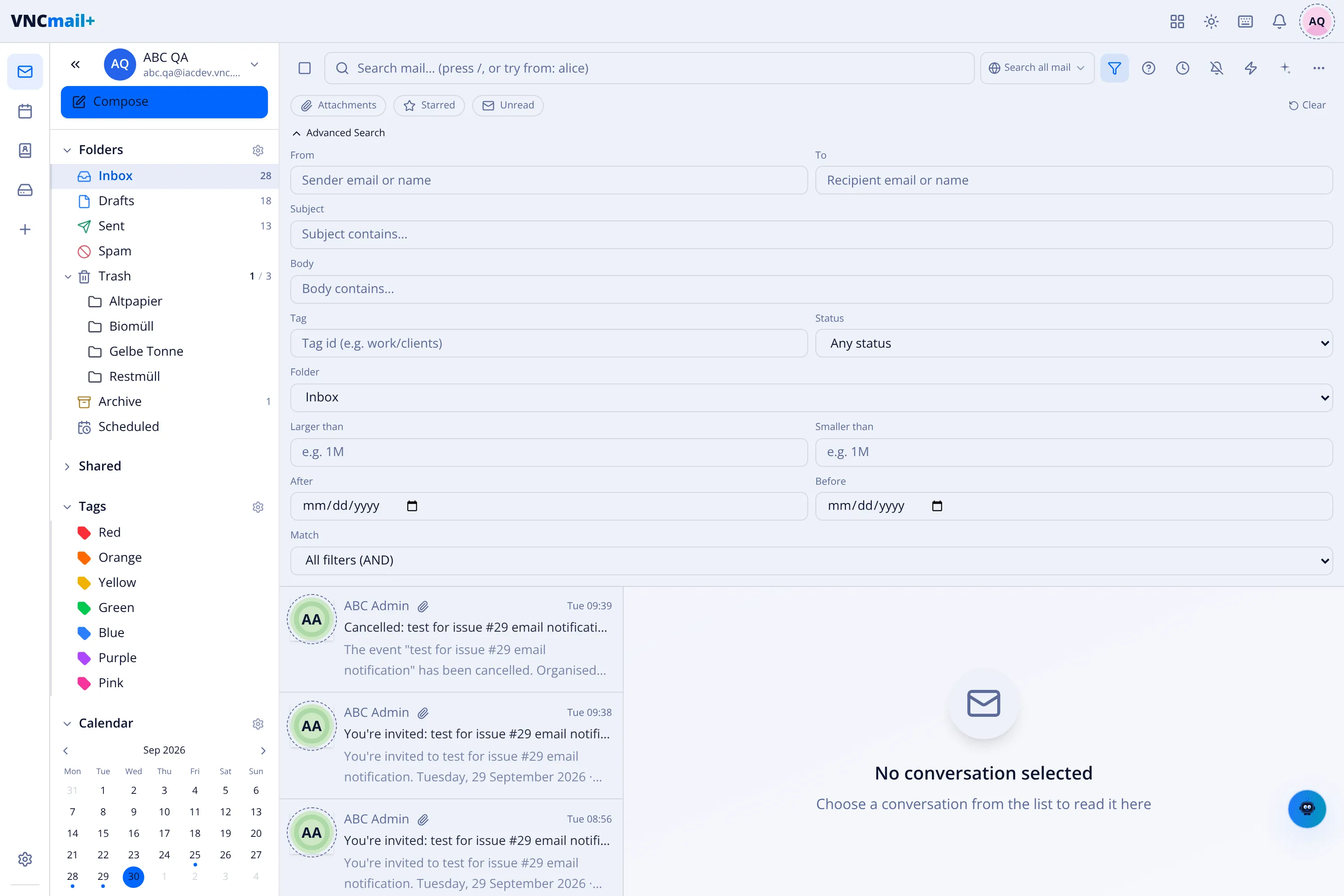The image size is (1344, 896).
Task: Click Clear to reset filters
Action: [x=1307, y=105]
